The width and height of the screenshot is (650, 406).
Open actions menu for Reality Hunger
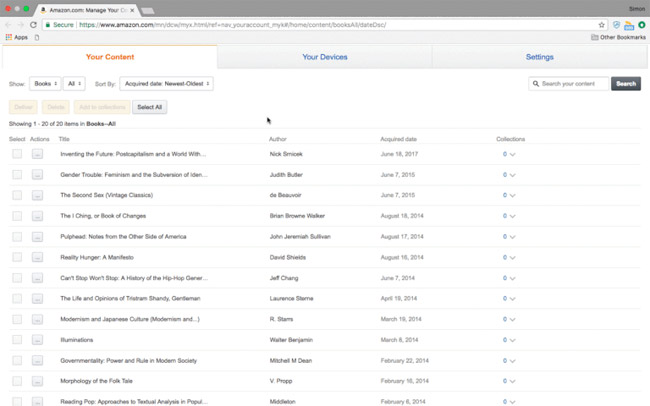[x=37, y=257]
